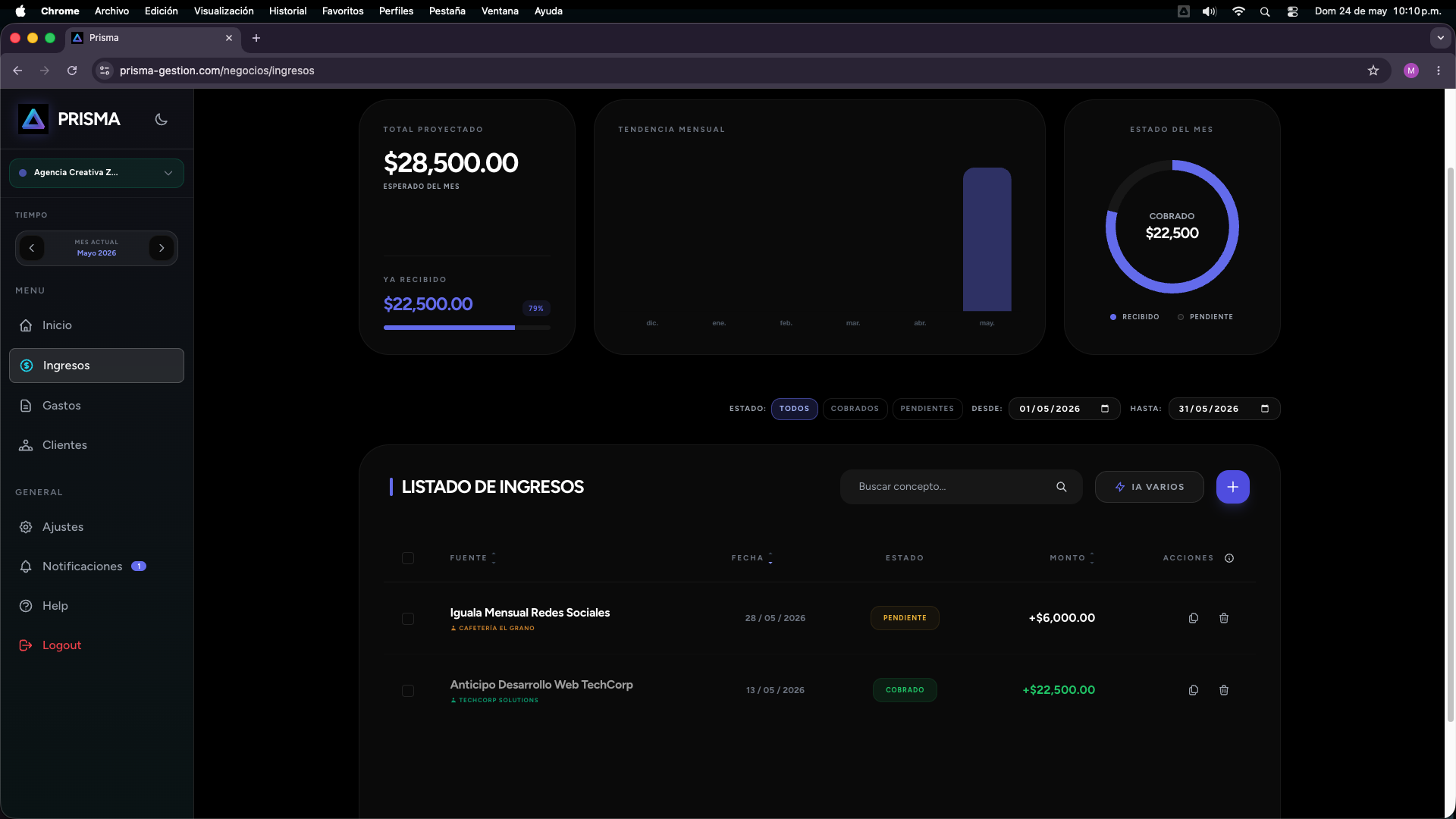Delete the Anticipo Desarrollo Web TechCorp entry
Image resolution: width=1456 pixels, height=819 pixels.
1224,690
